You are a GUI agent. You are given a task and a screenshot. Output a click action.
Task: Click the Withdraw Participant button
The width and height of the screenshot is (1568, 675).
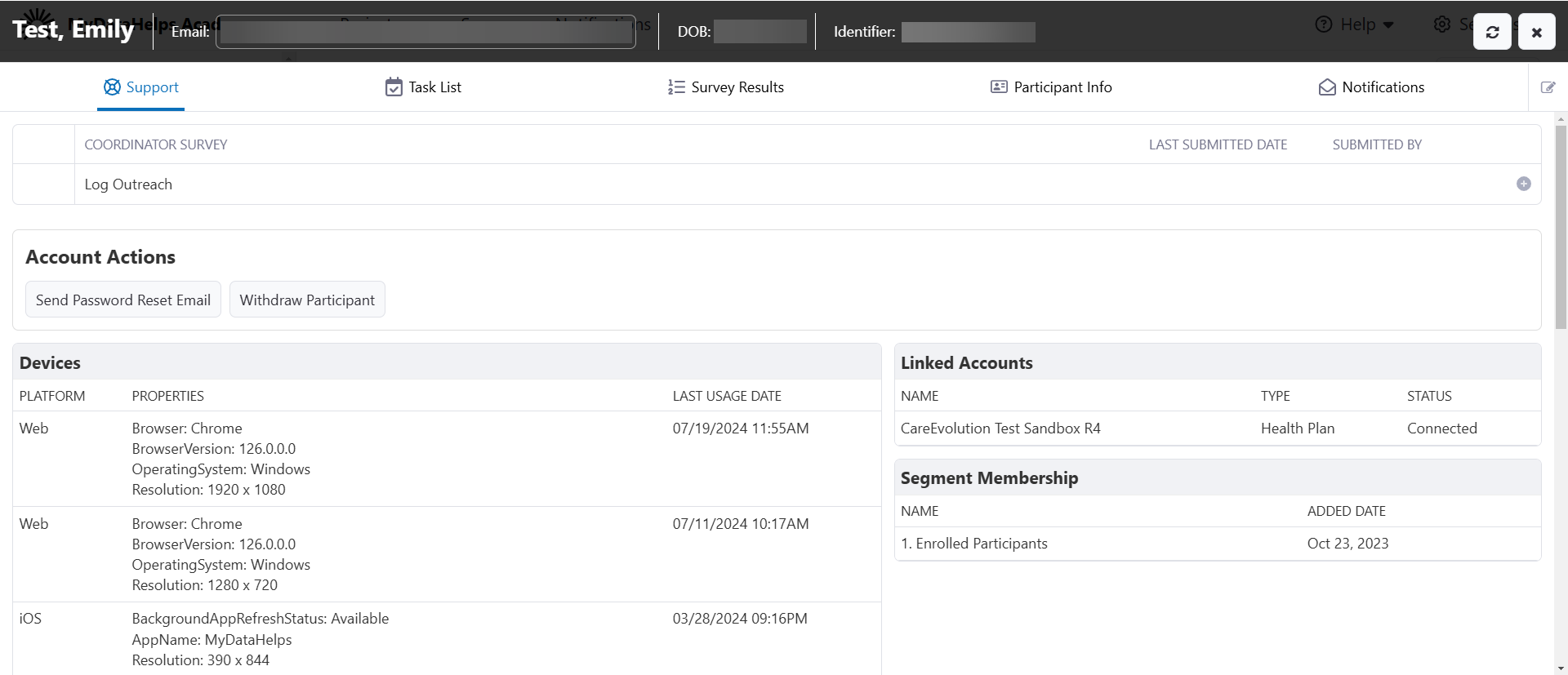(307, 300)
